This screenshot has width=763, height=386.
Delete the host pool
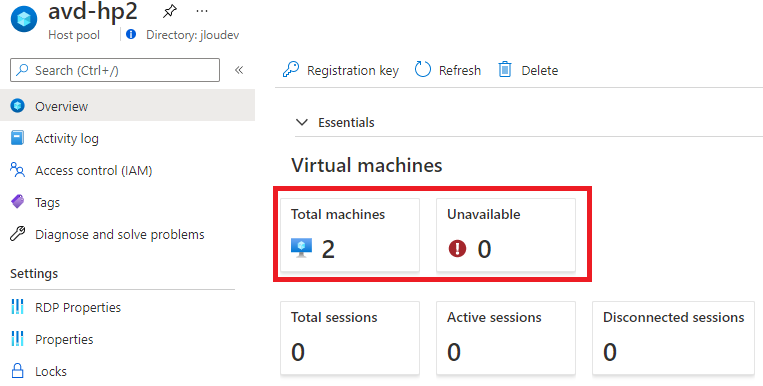(x=528, y=70)
